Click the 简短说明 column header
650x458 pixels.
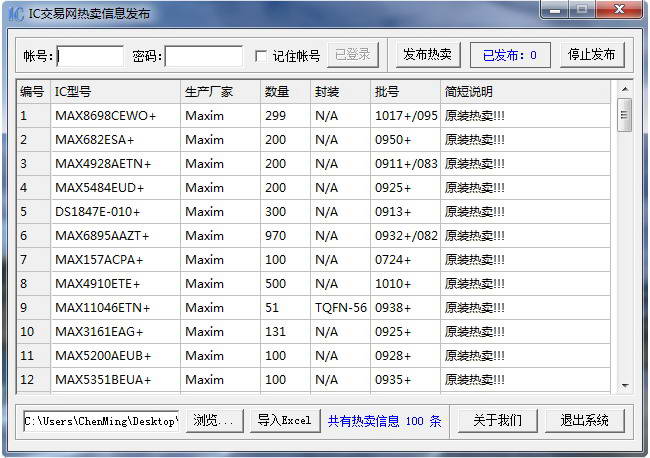[525, 92]
